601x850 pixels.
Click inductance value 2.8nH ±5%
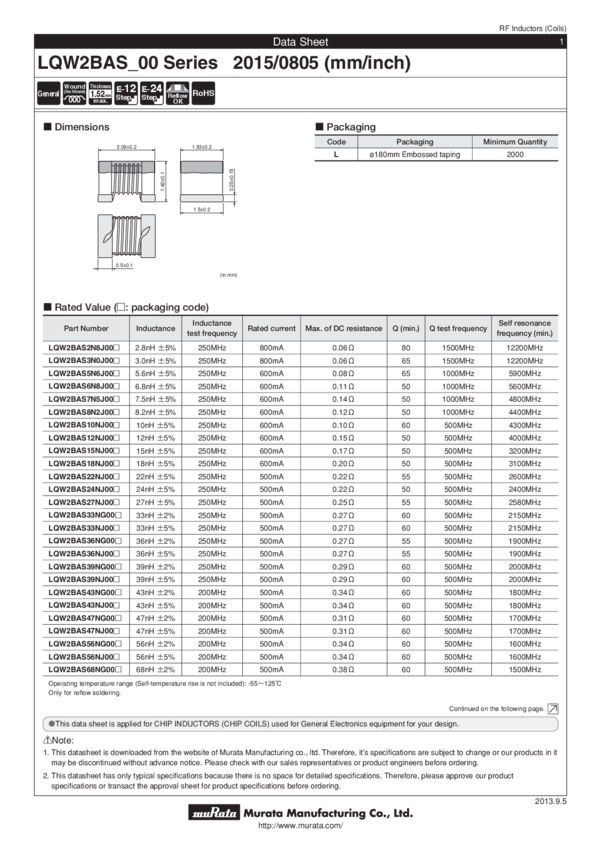point(156,347)
